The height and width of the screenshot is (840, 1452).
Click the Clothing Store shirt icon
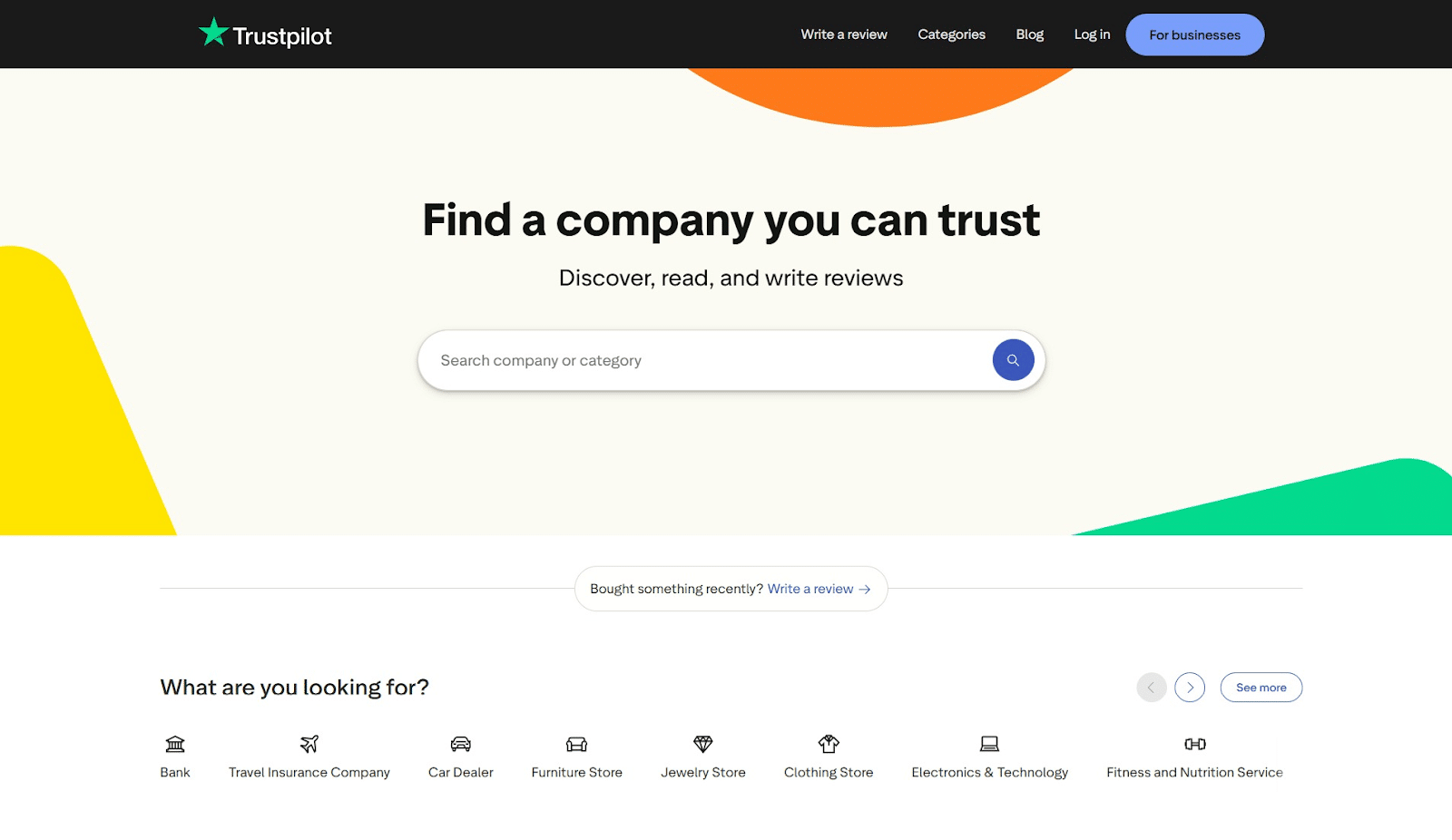(828, 744)
